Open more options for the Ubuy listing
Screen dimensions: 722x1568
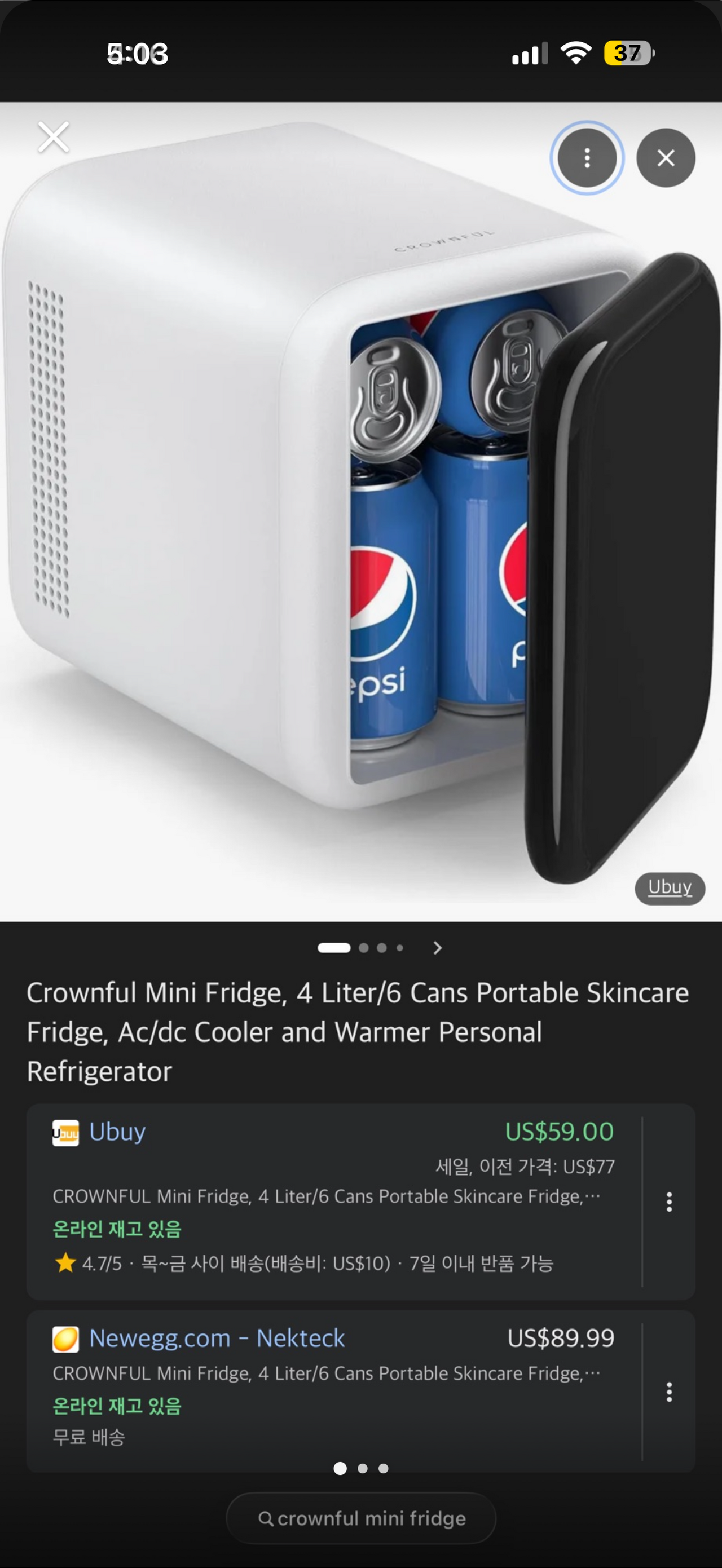669,1201
